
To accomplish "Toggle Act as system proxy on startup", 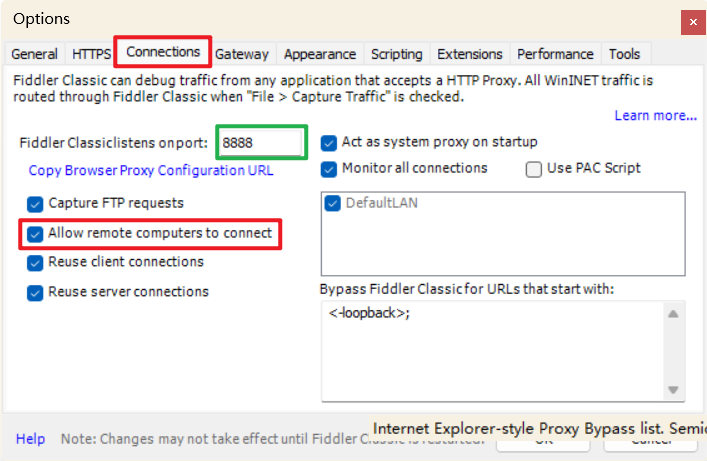I will [329, 143].
